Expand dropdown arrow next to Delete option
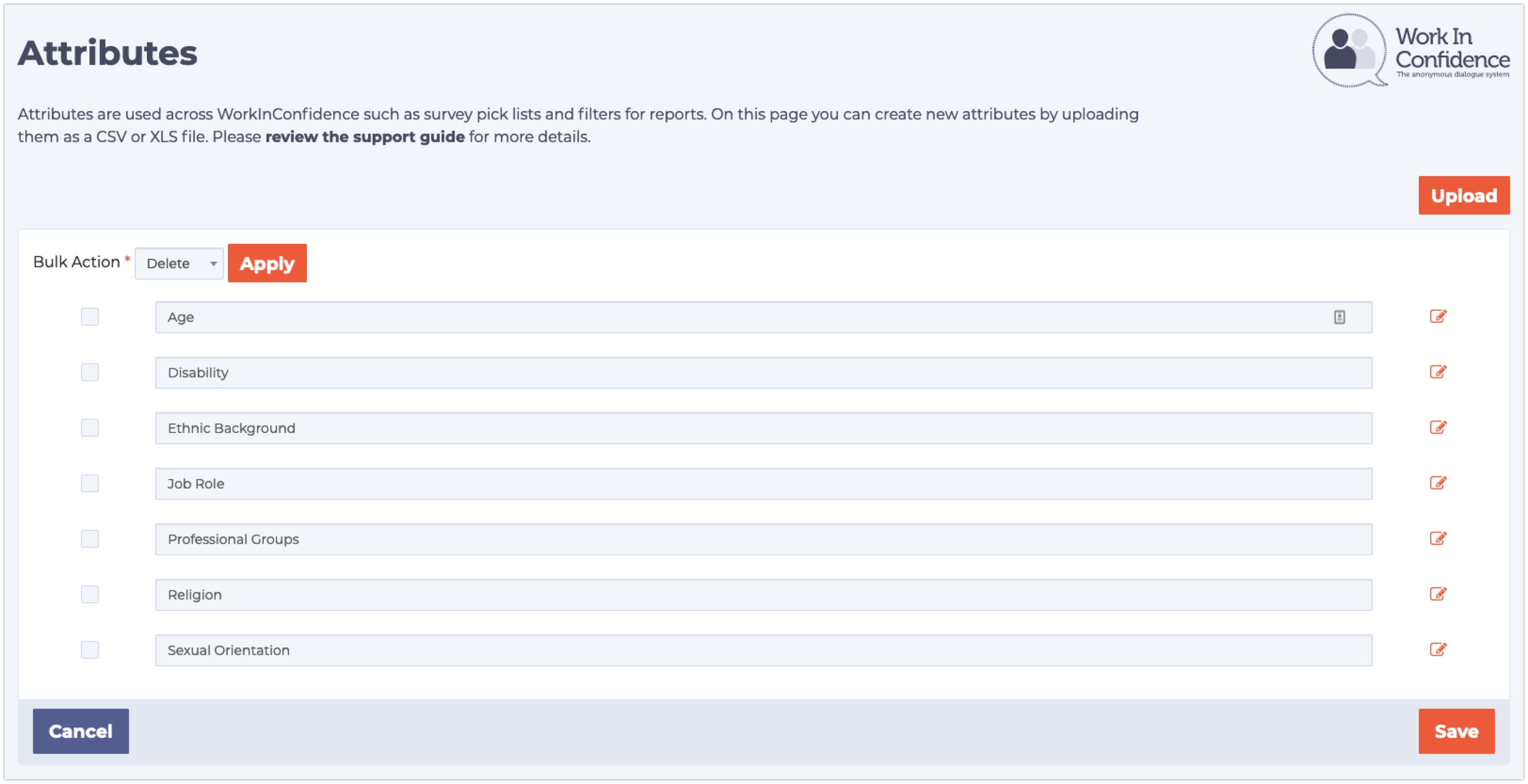1528x784 pixels. (x=210, y=263)
